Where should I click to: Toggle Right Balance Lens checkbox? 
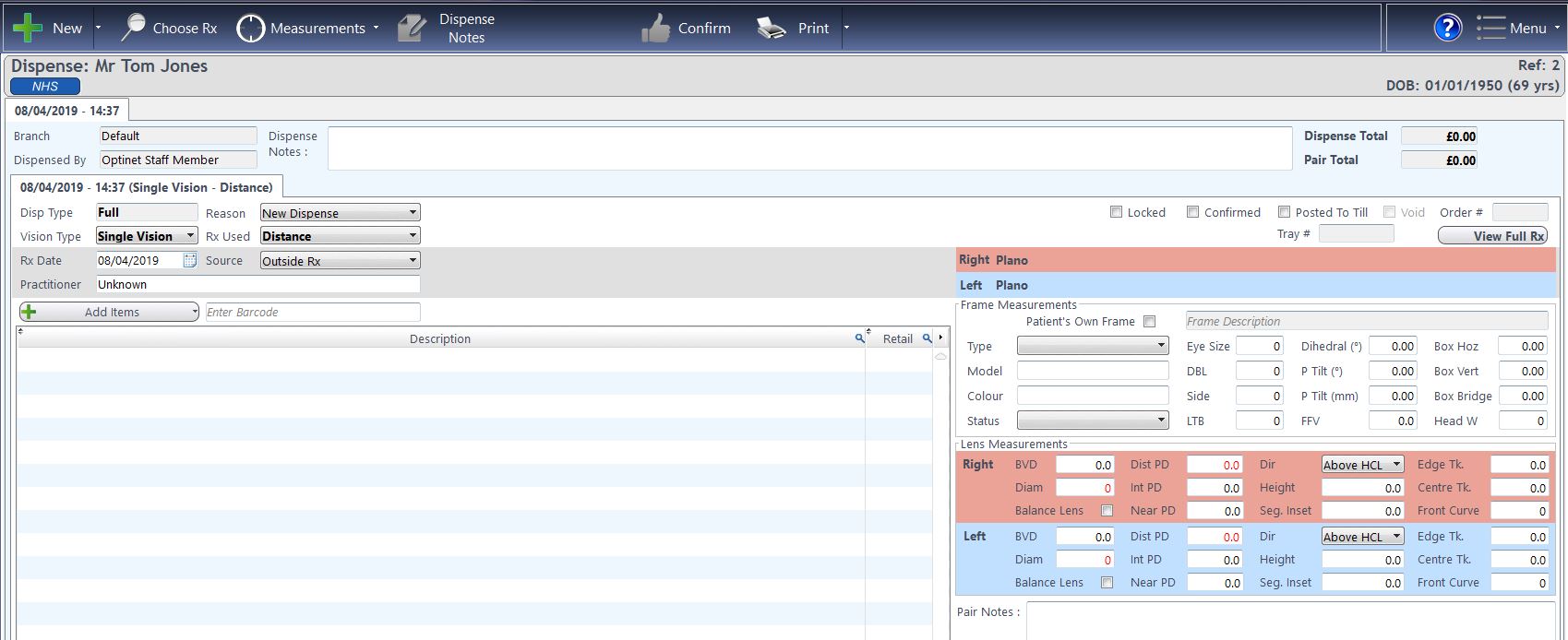[1107, 511]
